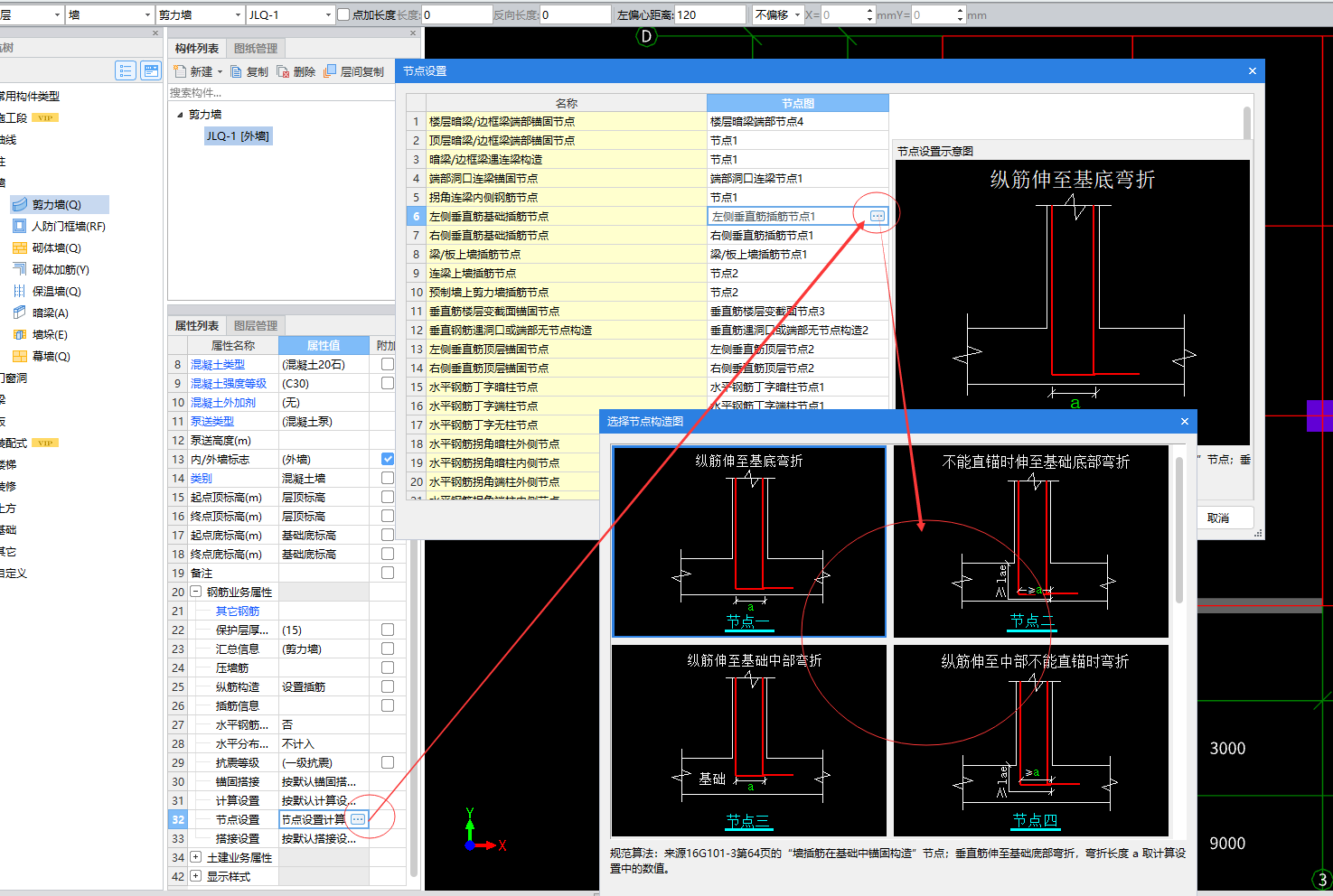1333x896 pixels.
Task: Open 新建 dropdown arrow
Action: [x=220, y=72]
